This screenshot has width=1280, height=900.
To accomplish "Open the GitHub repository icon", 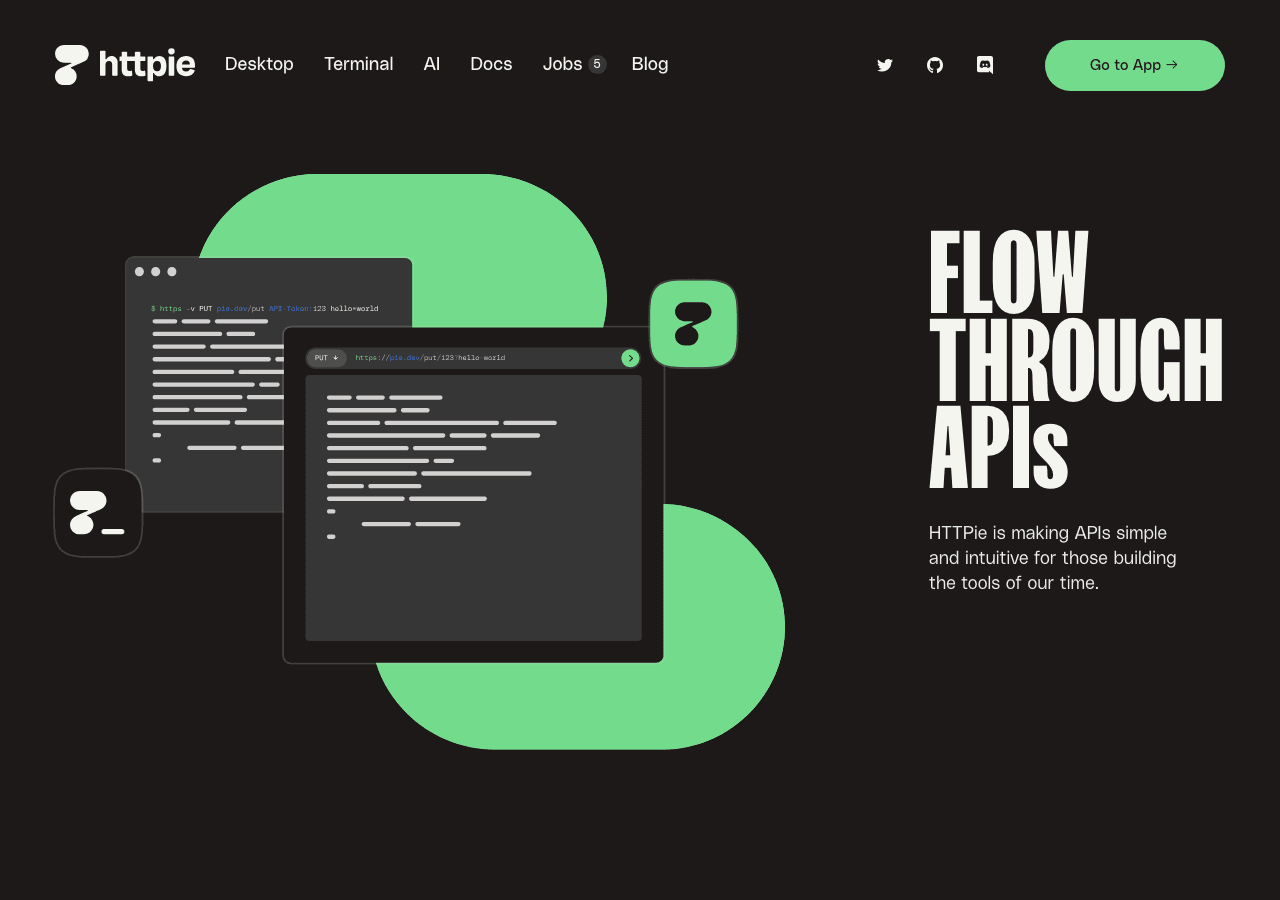I will (x=935, y=65).
